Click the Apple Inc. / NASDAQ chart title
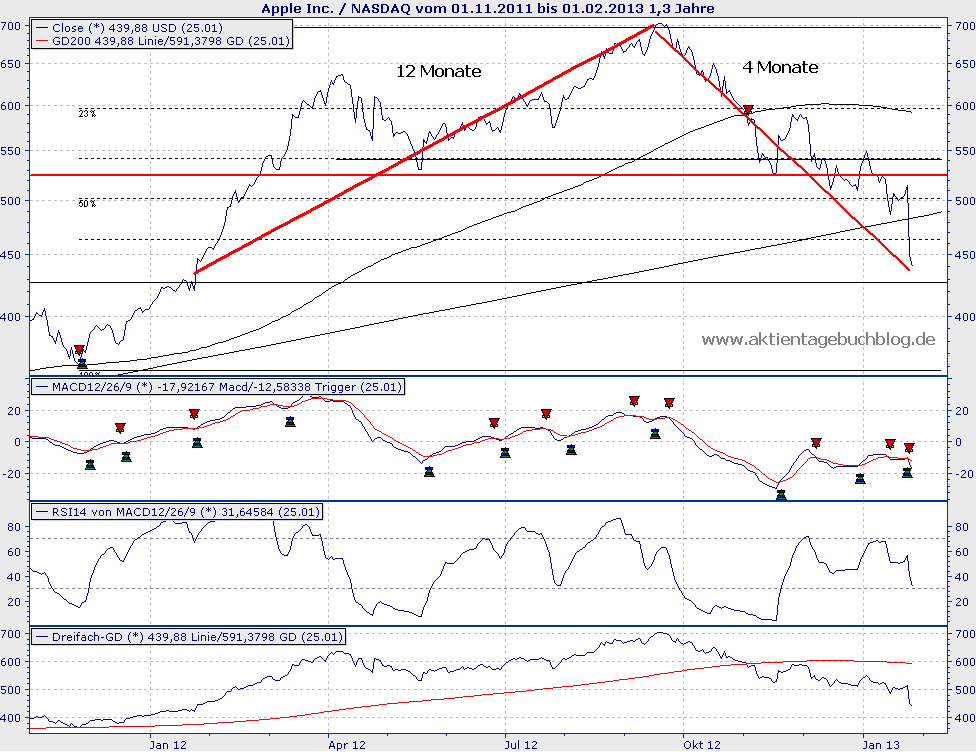Screen dimensions: 976x752 [487, 8]
